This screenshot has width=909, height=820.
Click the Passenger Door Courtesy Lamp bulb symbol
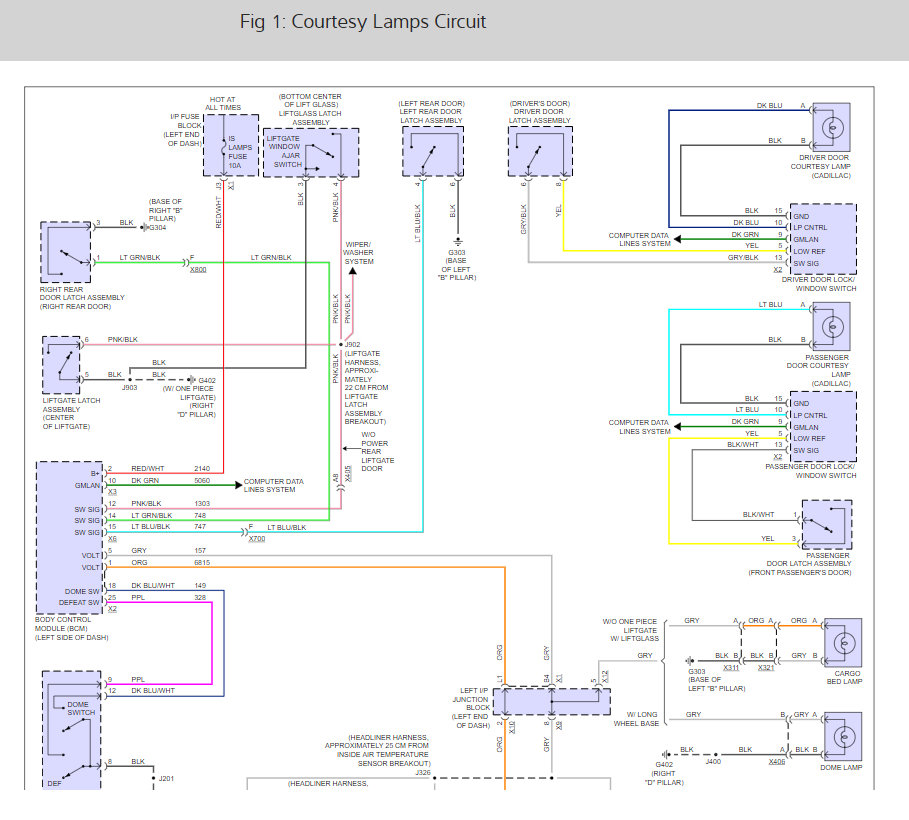832,327
